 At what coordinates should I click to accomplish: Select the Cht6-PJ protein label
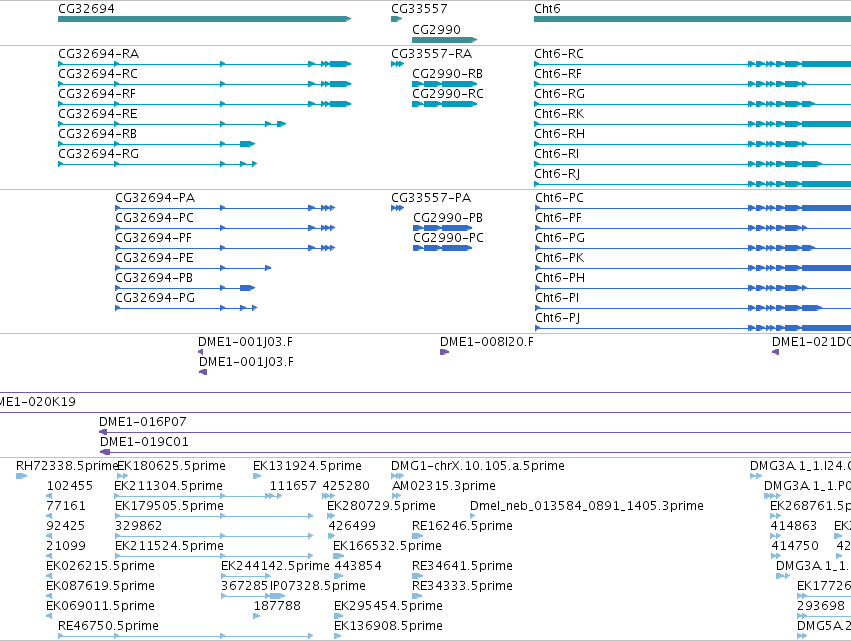(x=557, y=318)
